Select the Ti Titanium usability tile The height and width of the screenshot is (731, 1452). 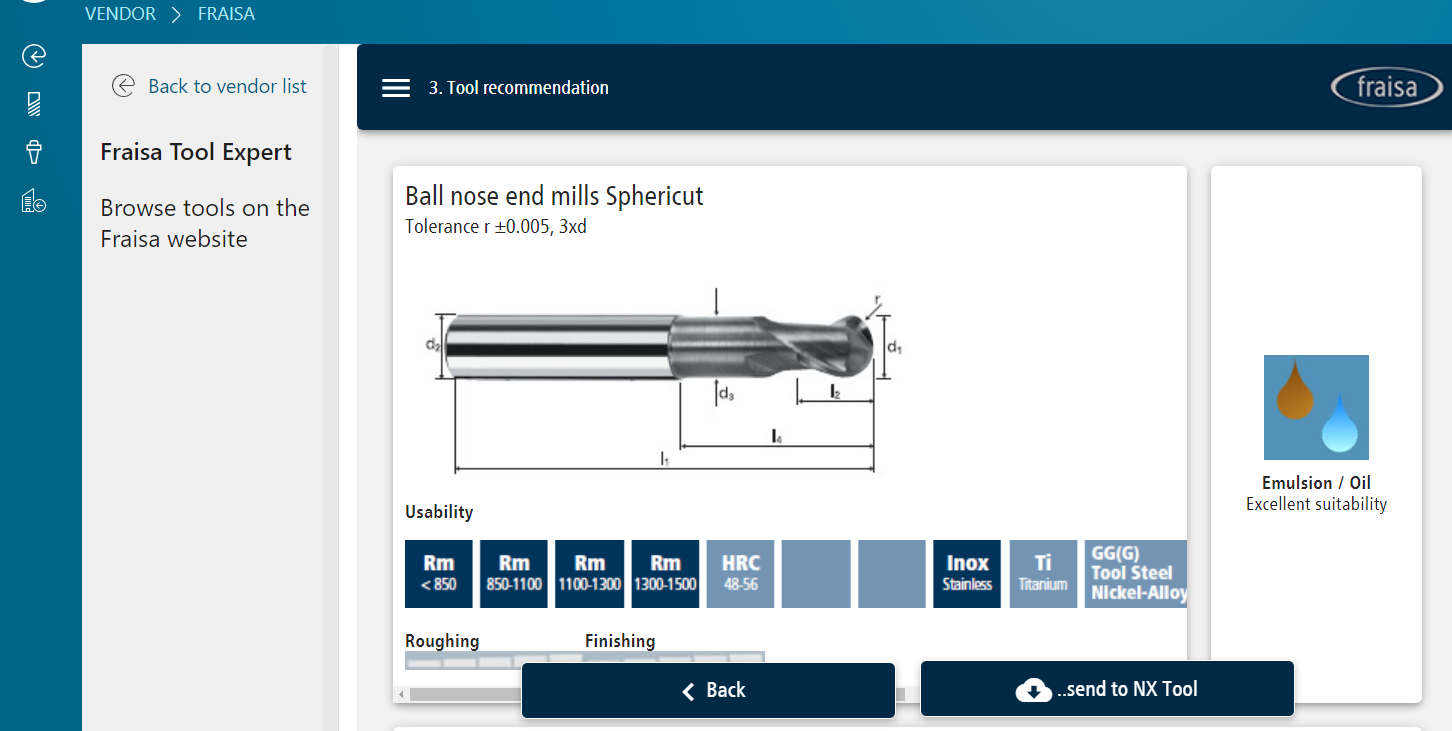pos(1043,574)
